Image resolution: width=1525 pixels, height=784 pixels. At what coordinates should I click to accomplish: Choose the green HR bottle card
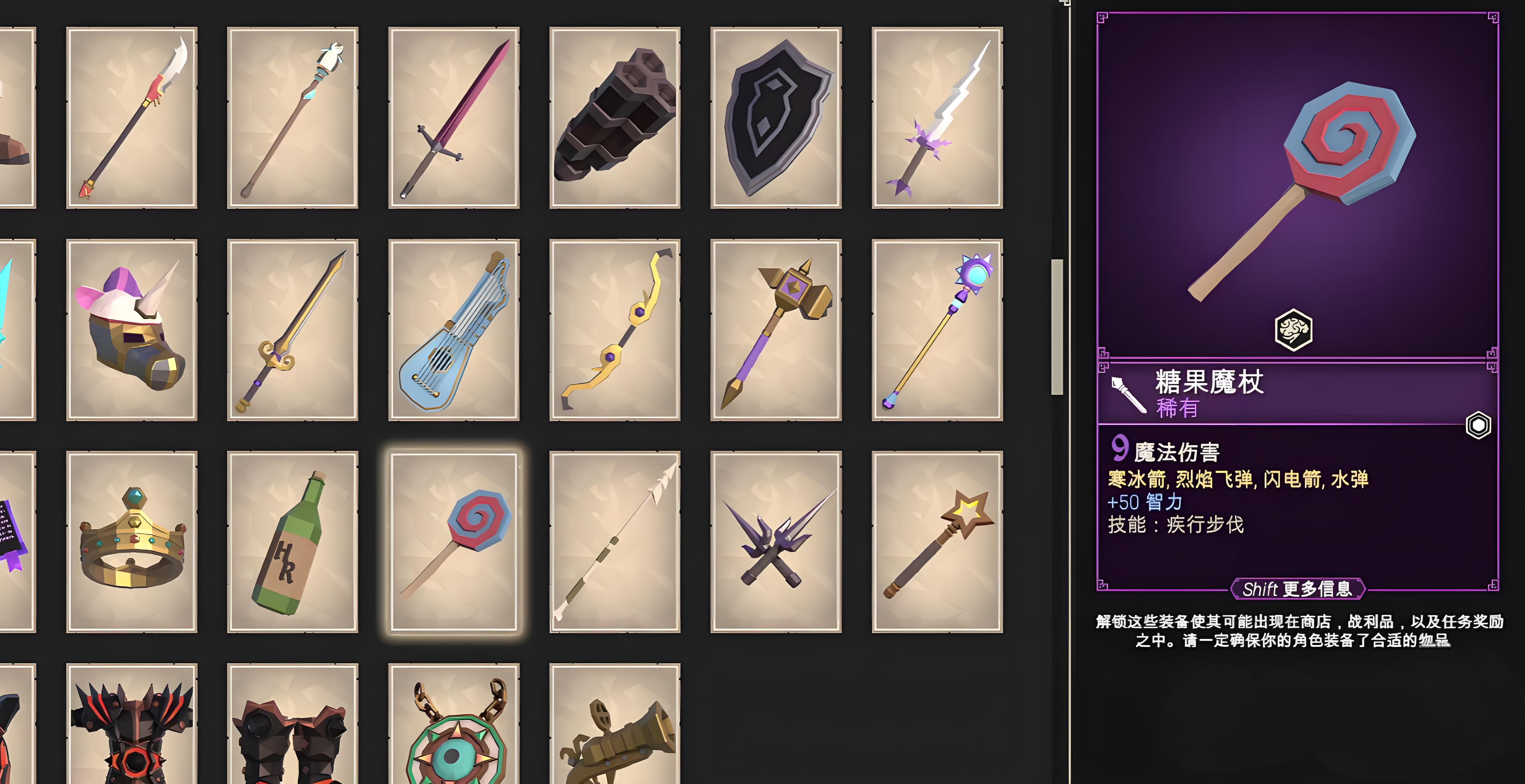[x=292, y=542]
